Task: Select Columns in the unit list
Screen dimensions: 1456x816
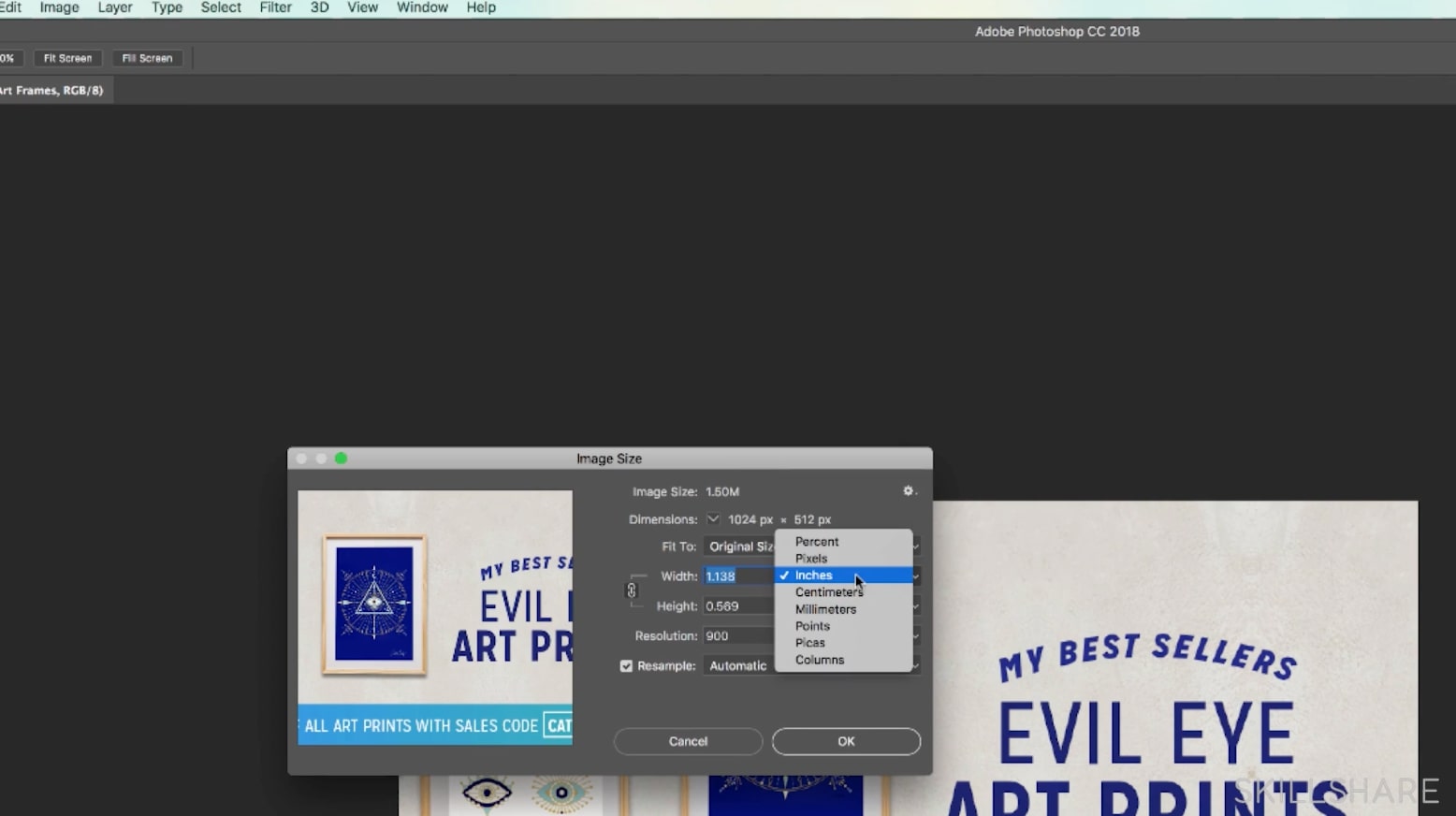Action: coord(819,660)
